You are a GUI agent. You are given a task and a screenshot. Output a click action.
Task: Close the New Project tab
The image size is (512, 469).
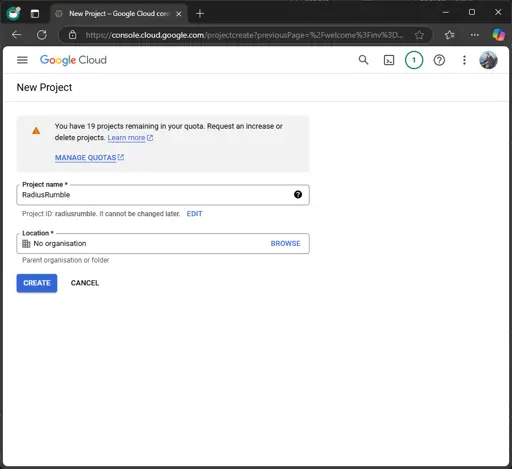point(179,14)
